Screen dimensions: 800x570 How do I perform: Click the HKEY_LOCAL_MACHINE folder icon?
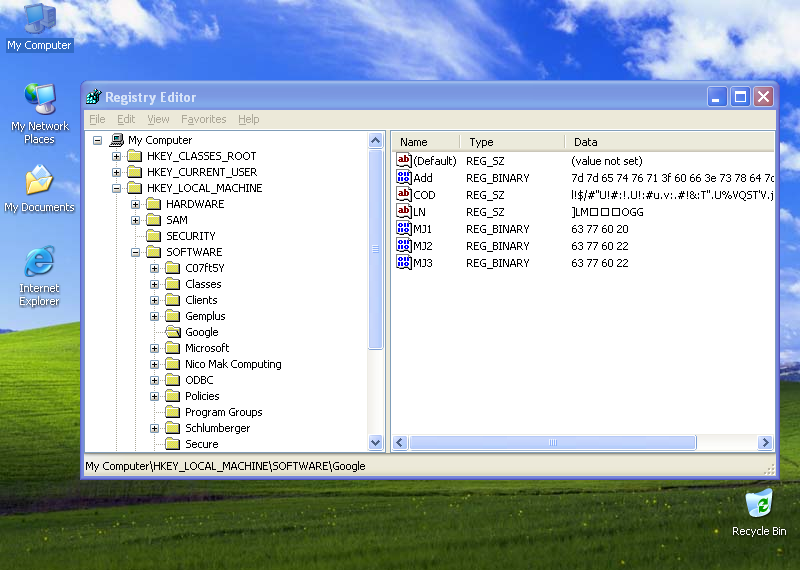pyautogui.click(x=135, y=188)
